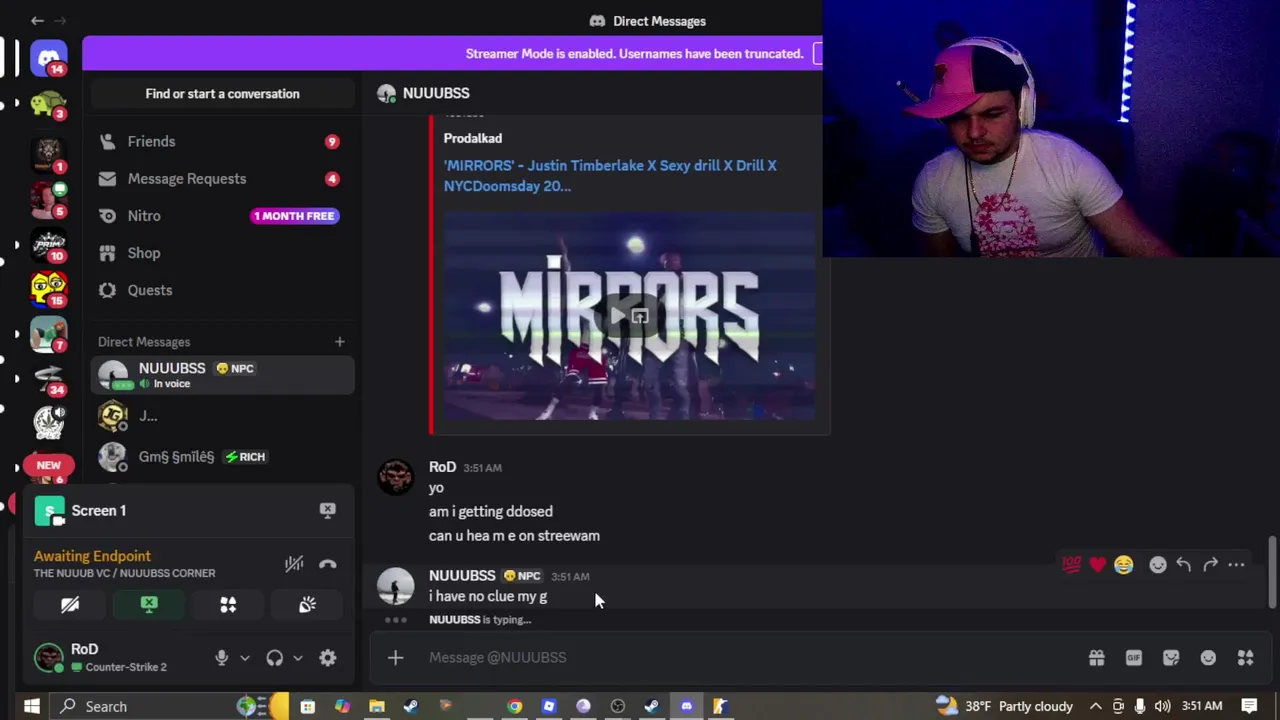The image size is (1280, 720).
Task: Open MIRRORS video title link
Action: (x=610, y=175)
